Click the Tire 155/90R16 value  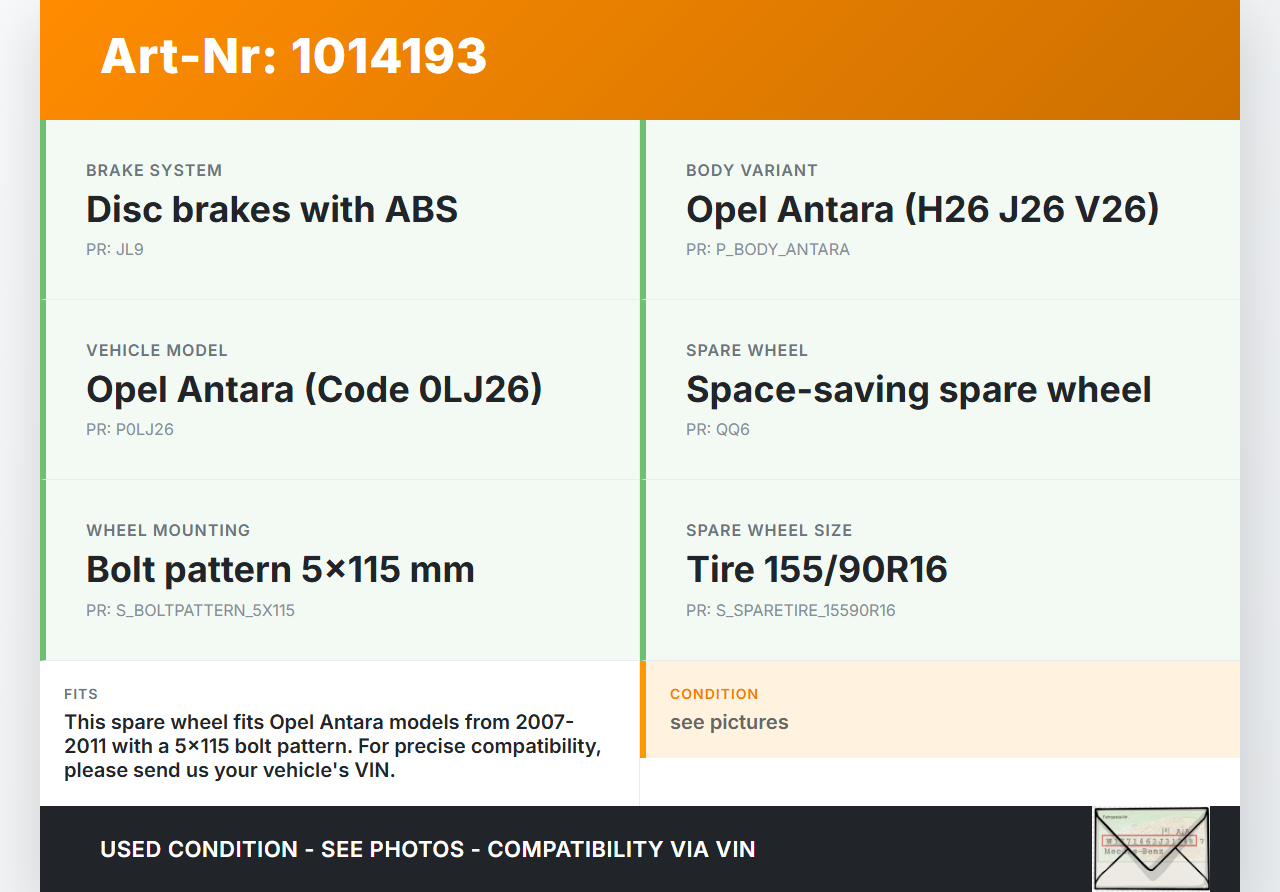point(816,570)
